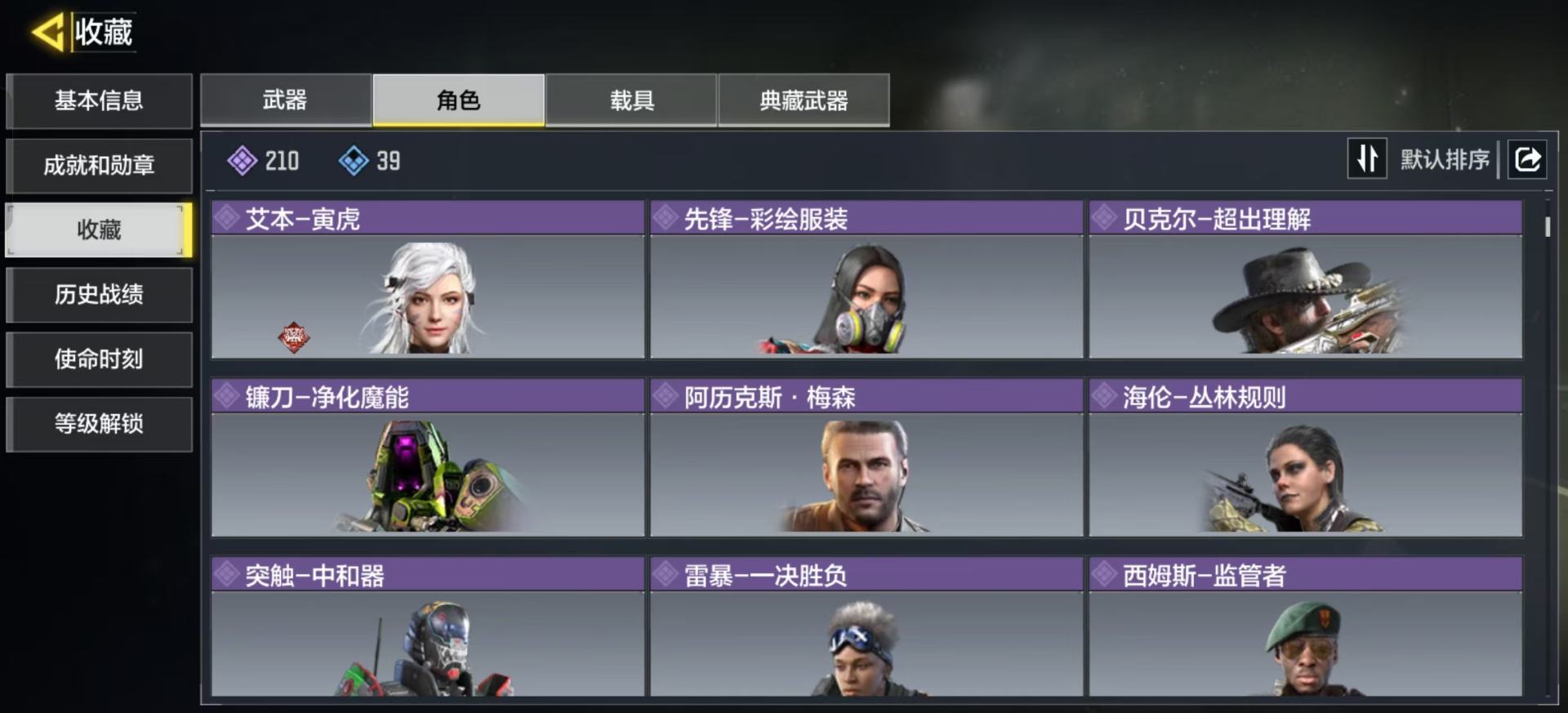Image resolution: width=1568 pixels, height=713 pixels.
Task: Open 成就和勋章 sidebar section
Action: (99, 165)
